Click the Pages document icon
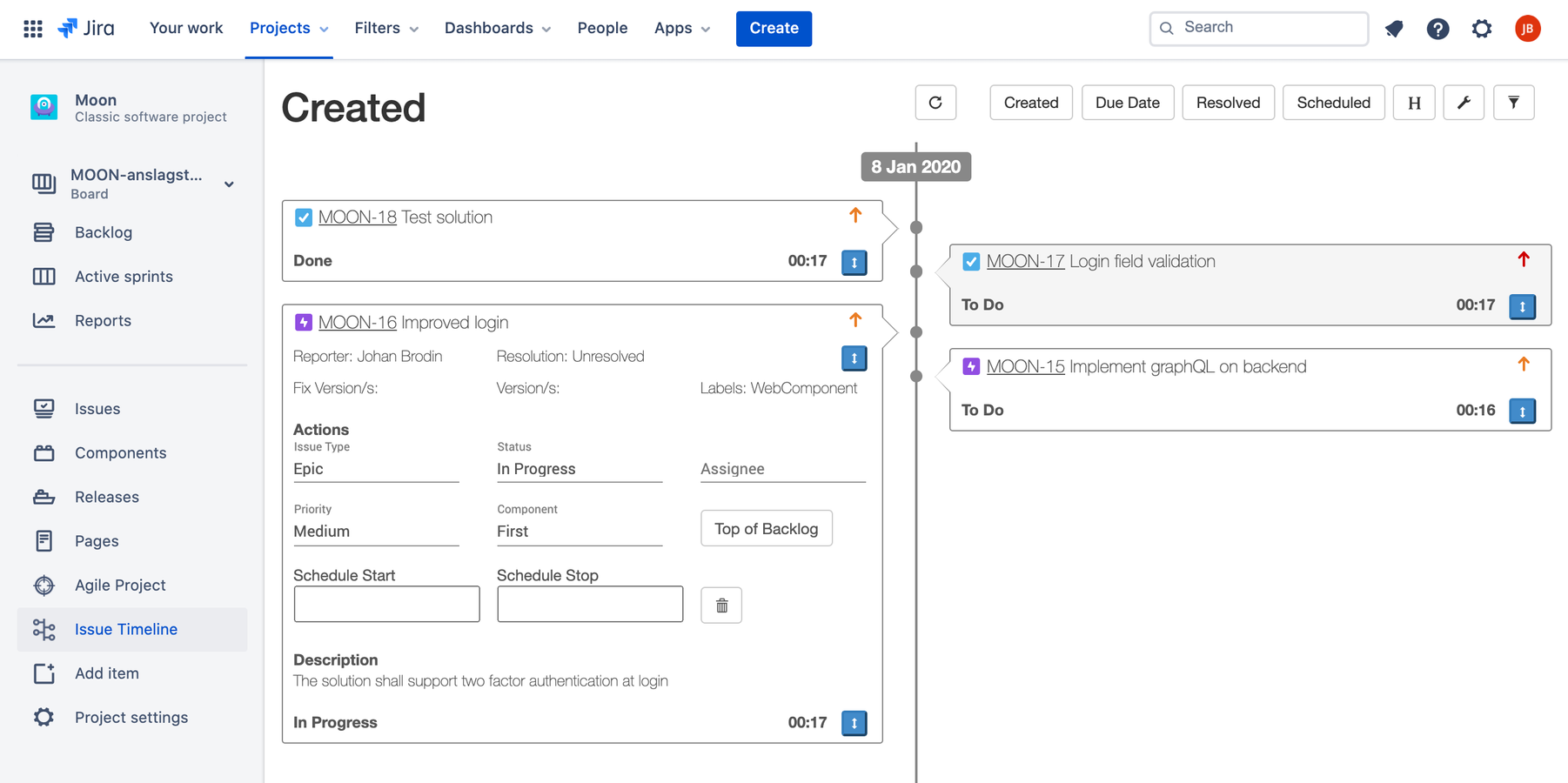The image size is (1568, 783). pos(44,541)
